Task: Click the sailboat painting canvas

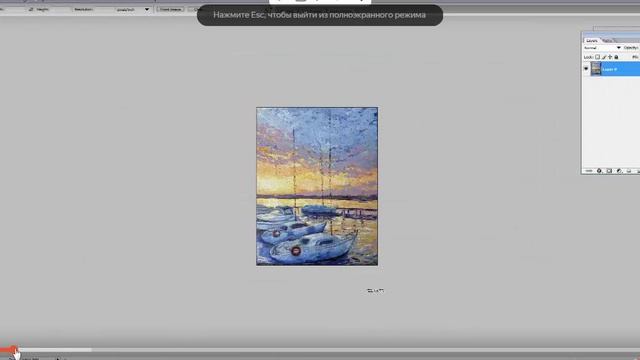Action: click(317, 187)
